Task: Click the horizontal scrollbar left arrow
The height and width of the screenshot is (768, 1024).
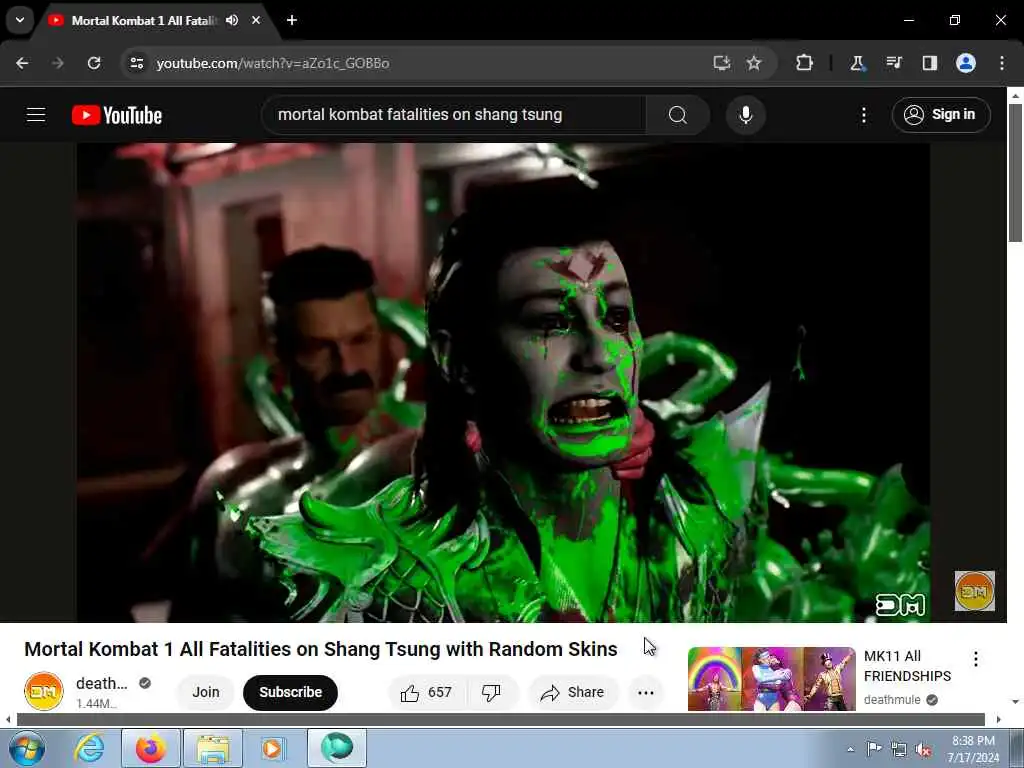Action: coord(7,720)
